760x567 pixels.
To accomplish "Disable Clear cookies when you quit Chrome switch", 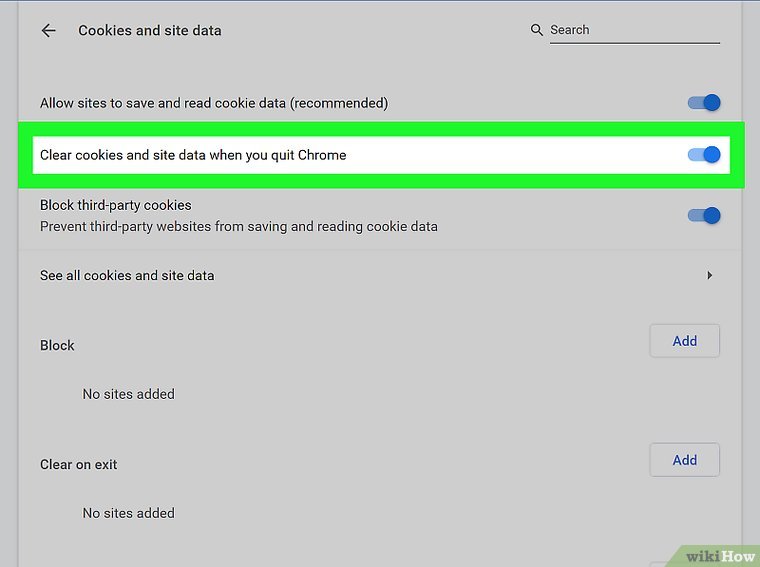I will 704,155.
